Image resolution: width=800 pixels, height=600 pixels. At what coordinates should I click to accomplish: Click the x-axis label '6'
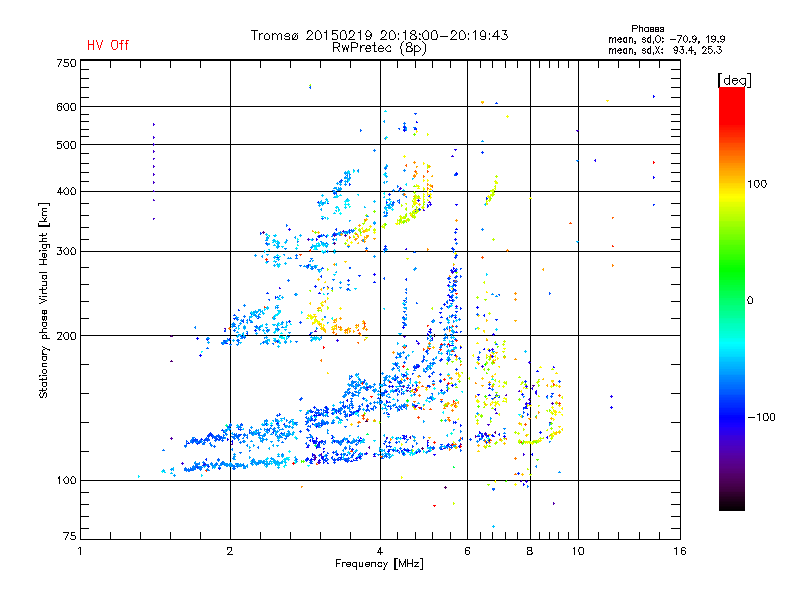467,551
